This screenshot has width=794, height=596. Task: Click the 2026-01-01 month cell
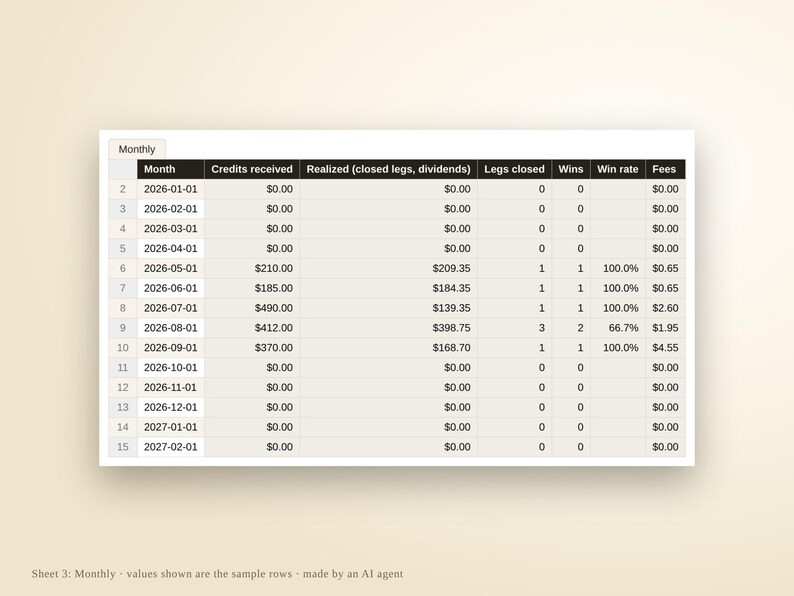(171, 189)
